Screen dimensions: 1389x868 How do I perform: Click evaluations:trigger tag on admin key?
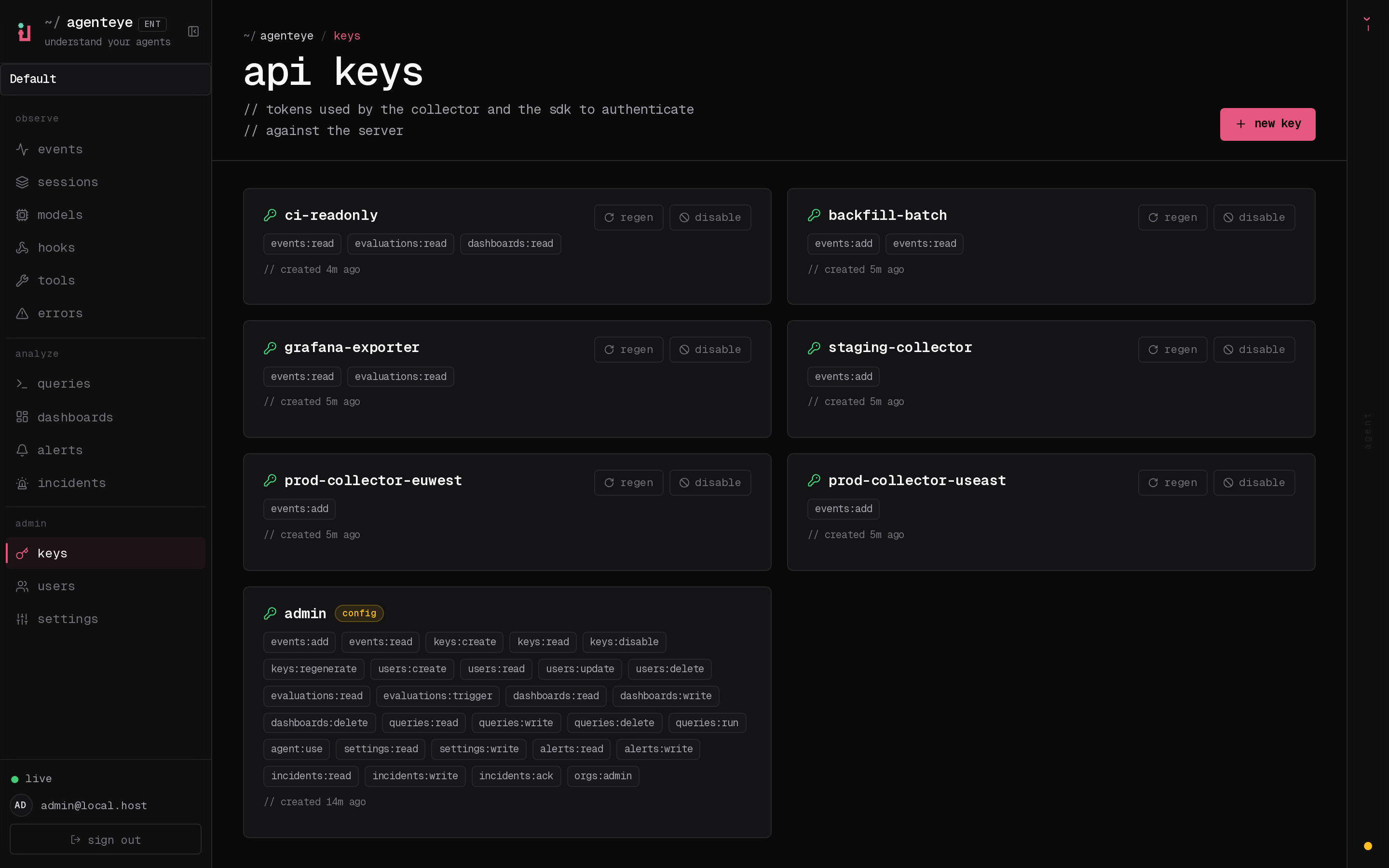pyautogui.click(x=437, y=696)
